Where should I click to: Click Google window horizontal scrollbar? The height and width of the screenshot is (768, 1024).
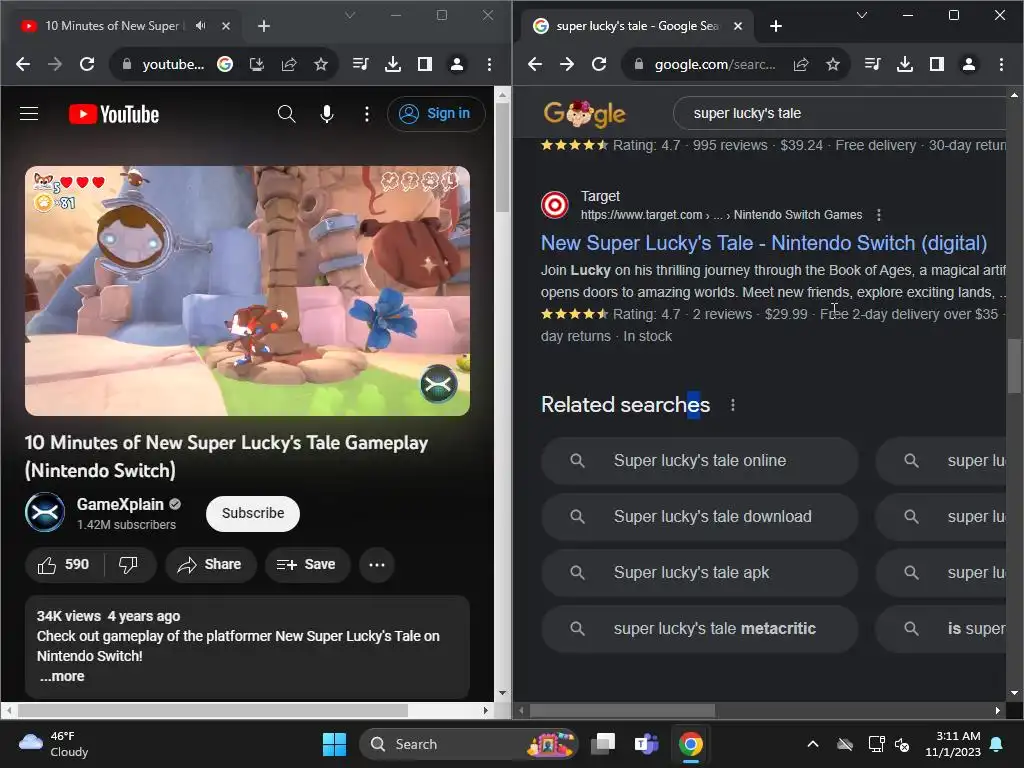pyautogui.click(x=622, y=711)
